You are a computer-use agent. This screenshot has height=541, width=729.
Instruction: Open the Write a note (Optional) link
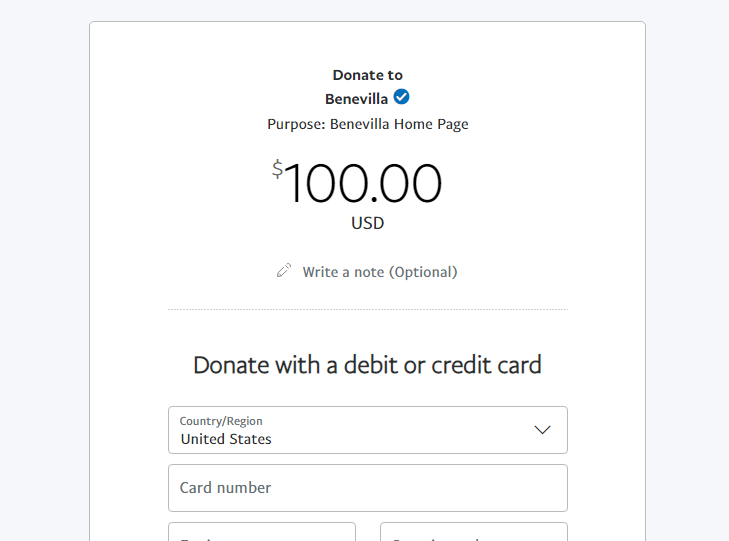(x=379, y=272)
